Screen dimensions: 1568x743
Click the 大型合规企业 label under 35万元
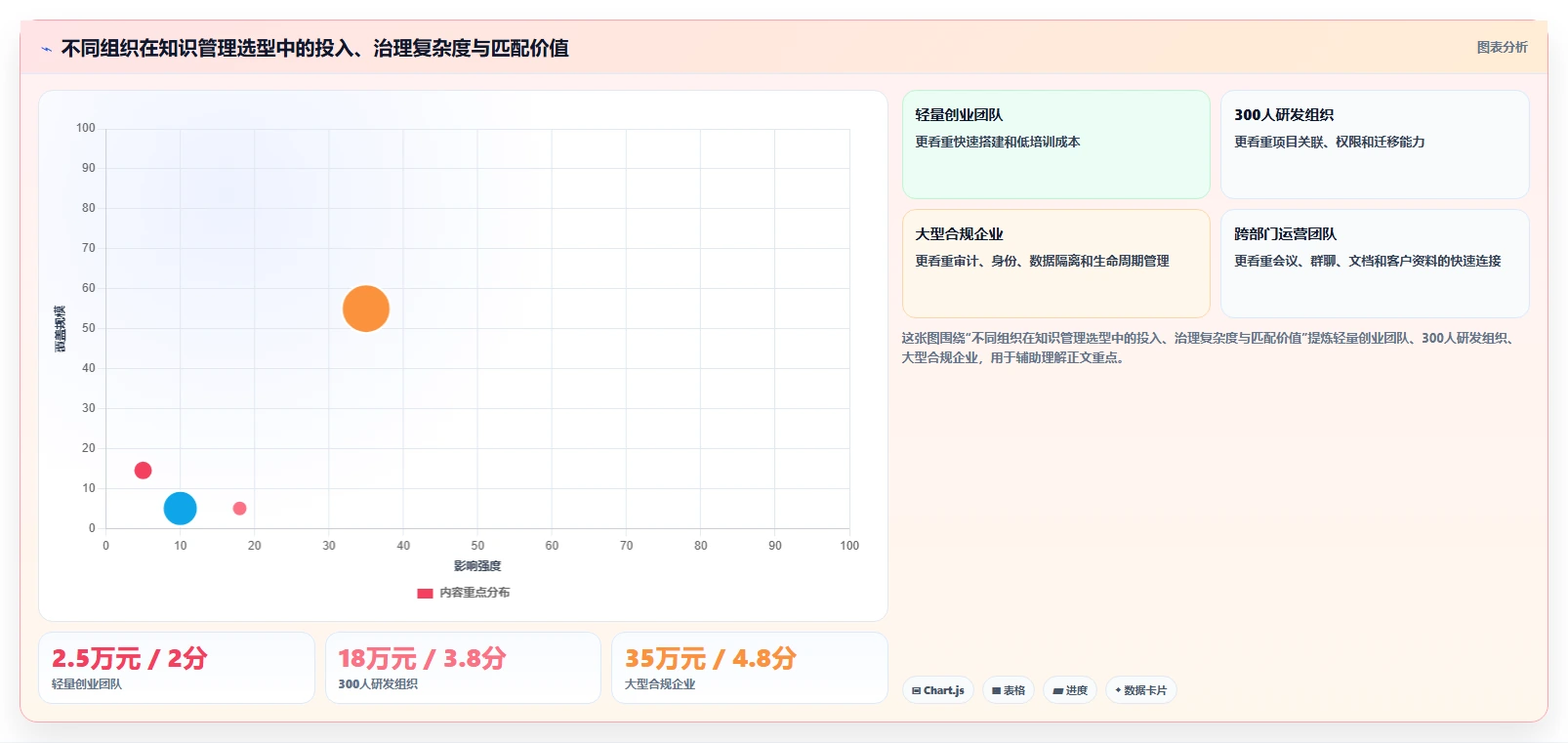(x=660, y=684)
